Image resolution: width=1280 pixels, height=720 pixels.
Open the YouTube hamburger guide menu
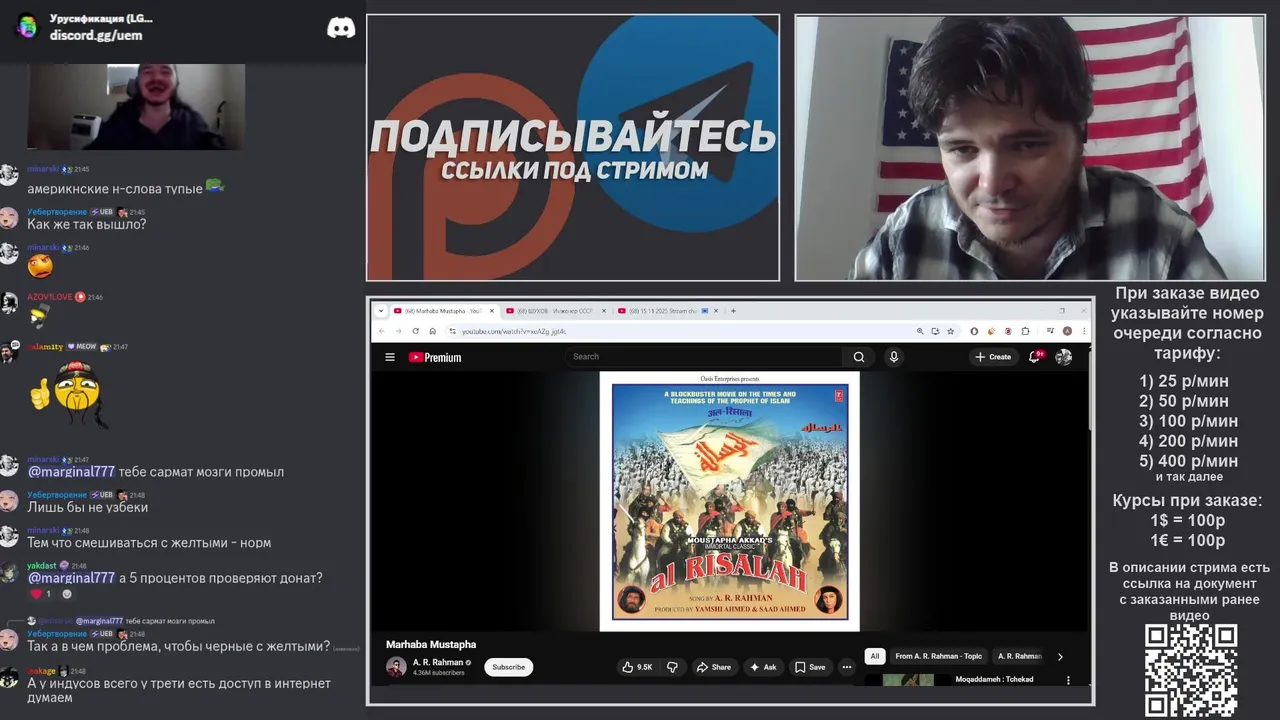pyautogui.click(x=390, y=357)
